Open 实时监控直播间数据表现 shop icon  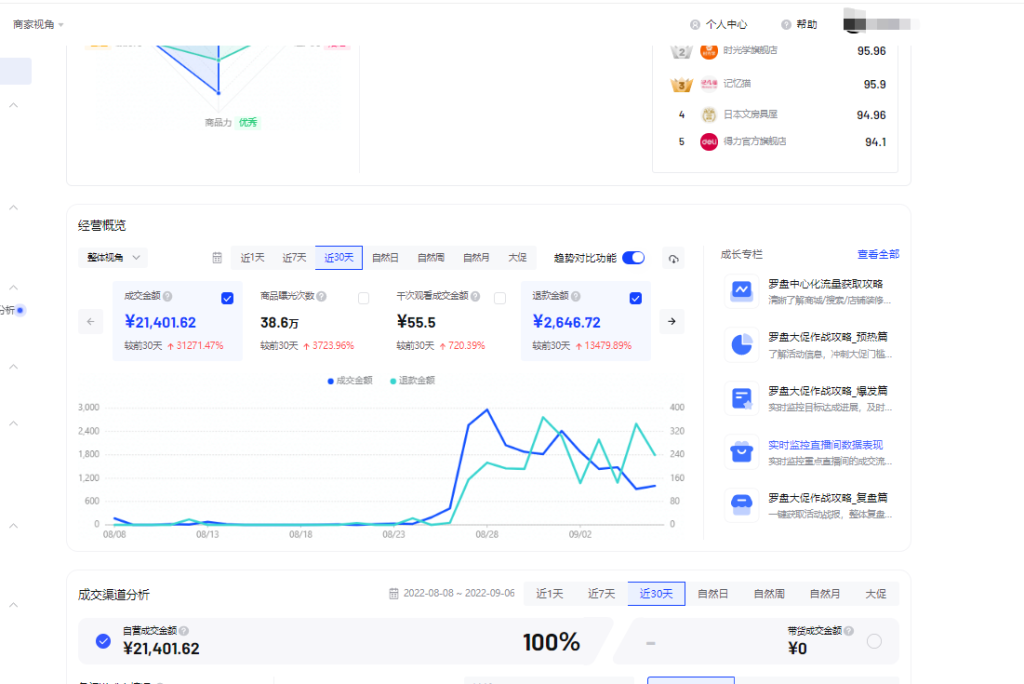(741, 451)
